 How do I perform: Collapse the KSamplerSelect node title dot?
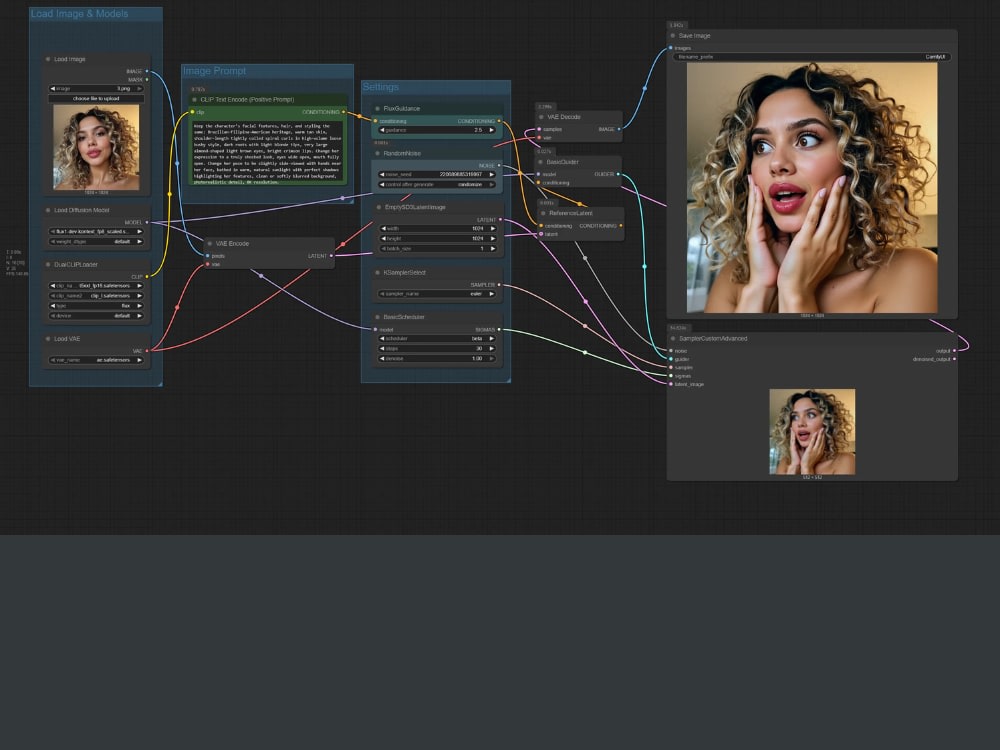(378, 272)
